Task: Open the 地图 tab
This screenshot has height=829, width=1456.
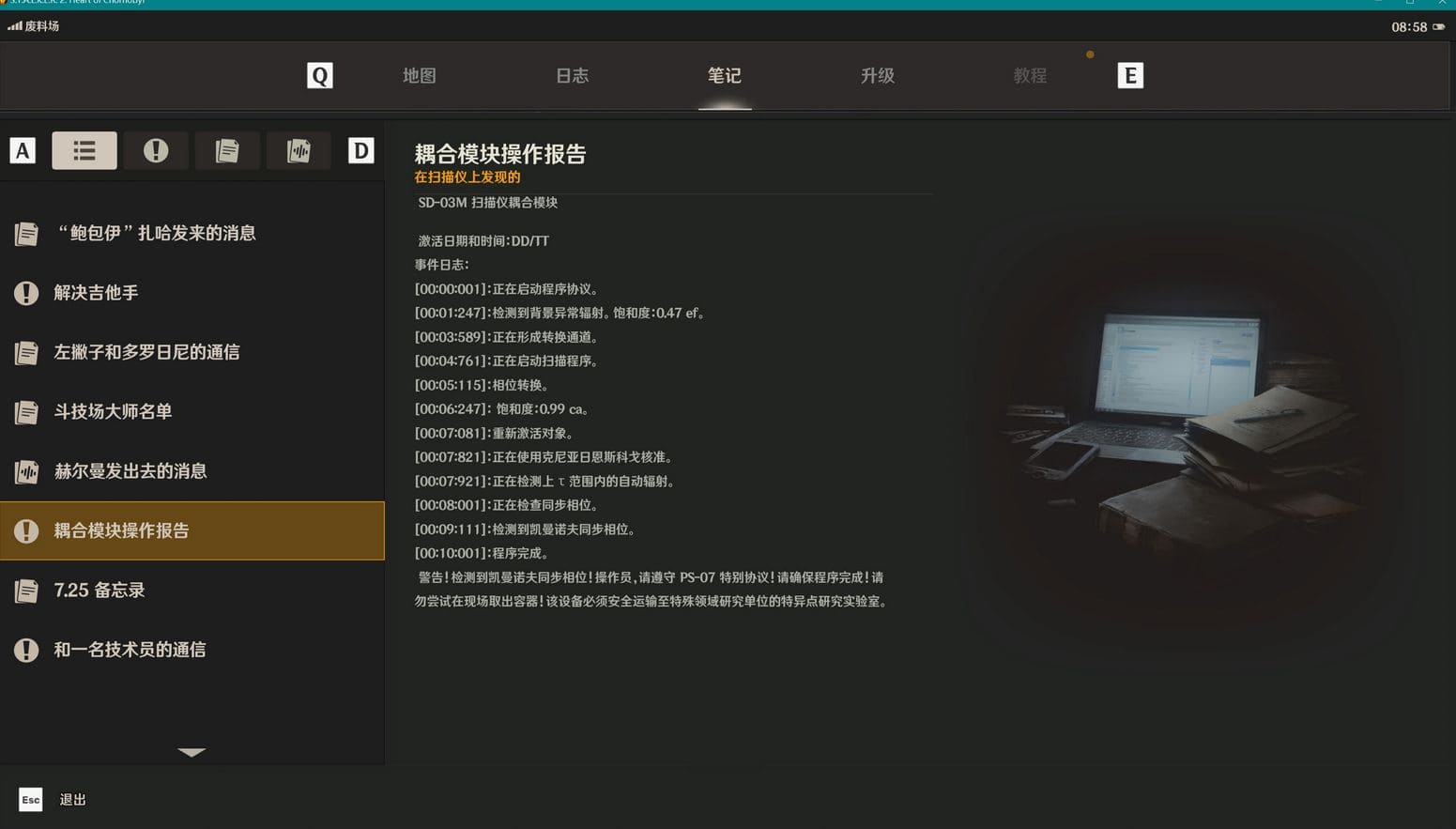Action: tap(419, 76)
